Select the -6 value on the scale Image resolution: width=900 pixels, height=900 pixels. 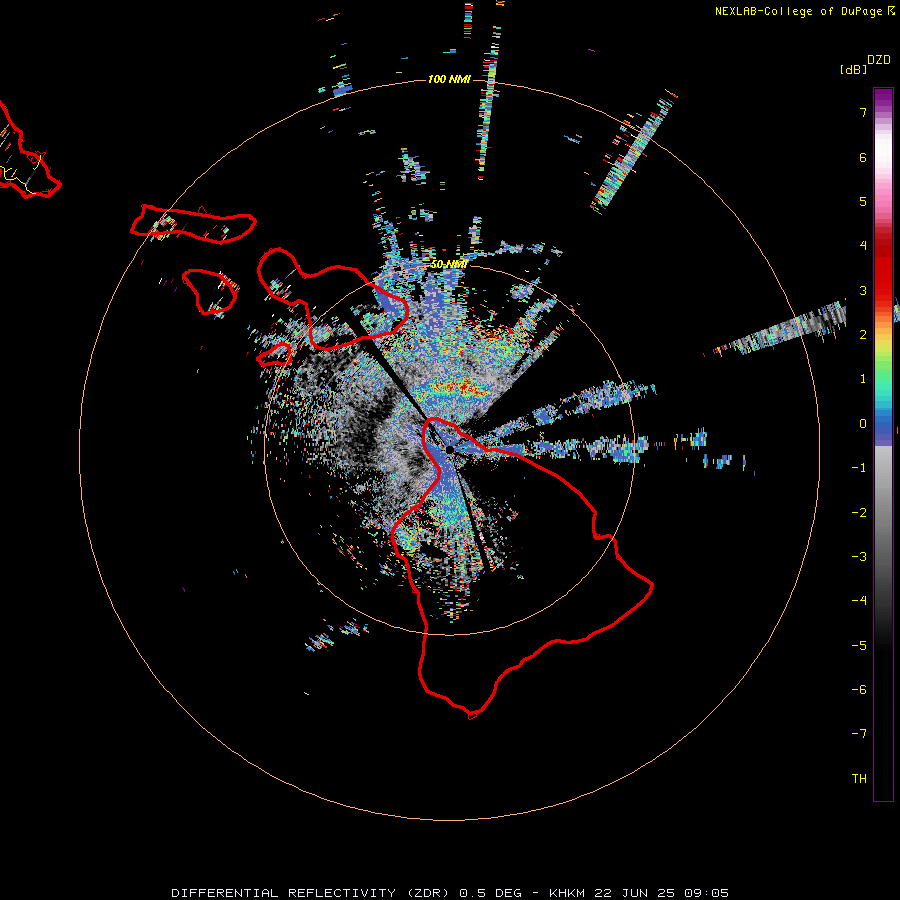pos(859,690)
